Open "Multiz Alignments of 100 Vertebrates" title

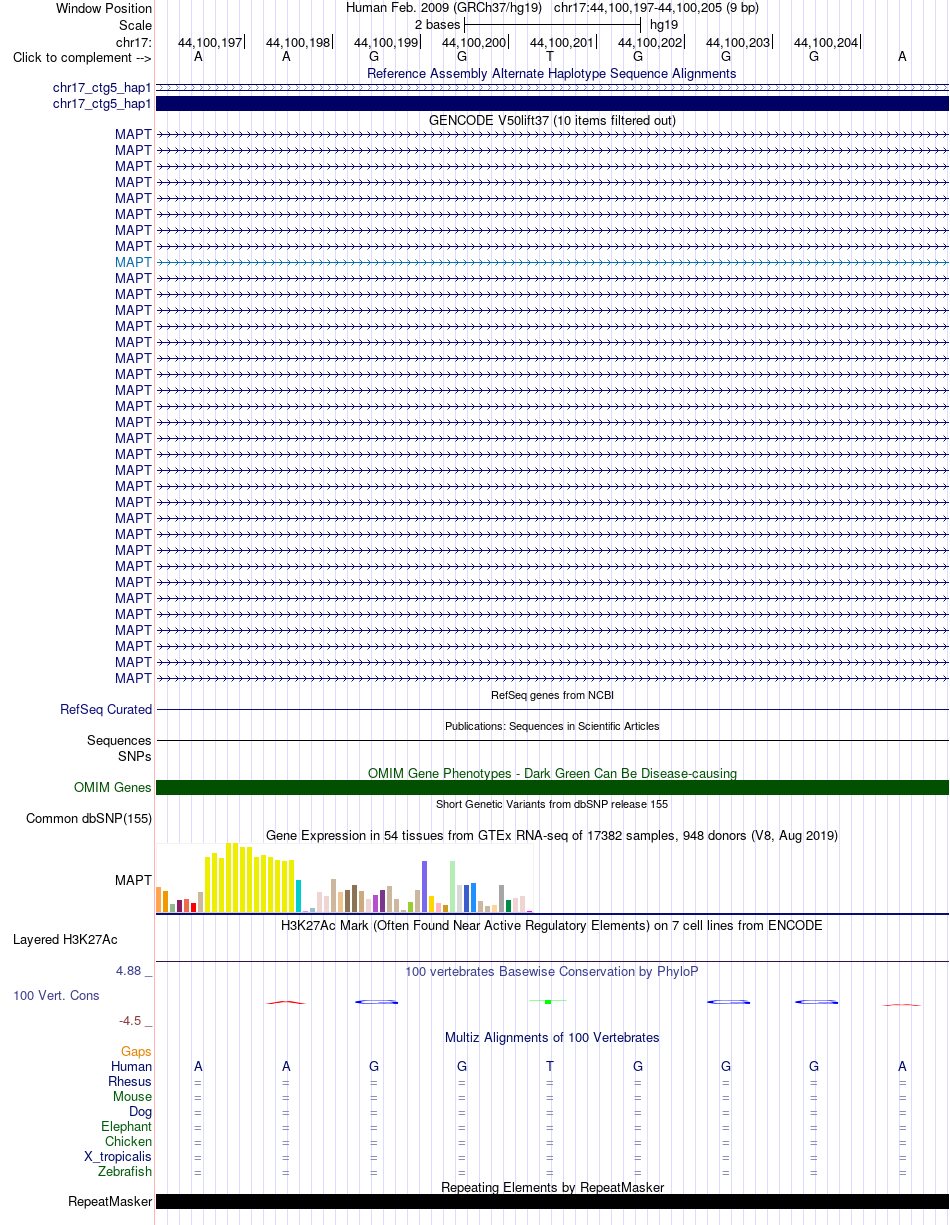tap(552, 1037)
